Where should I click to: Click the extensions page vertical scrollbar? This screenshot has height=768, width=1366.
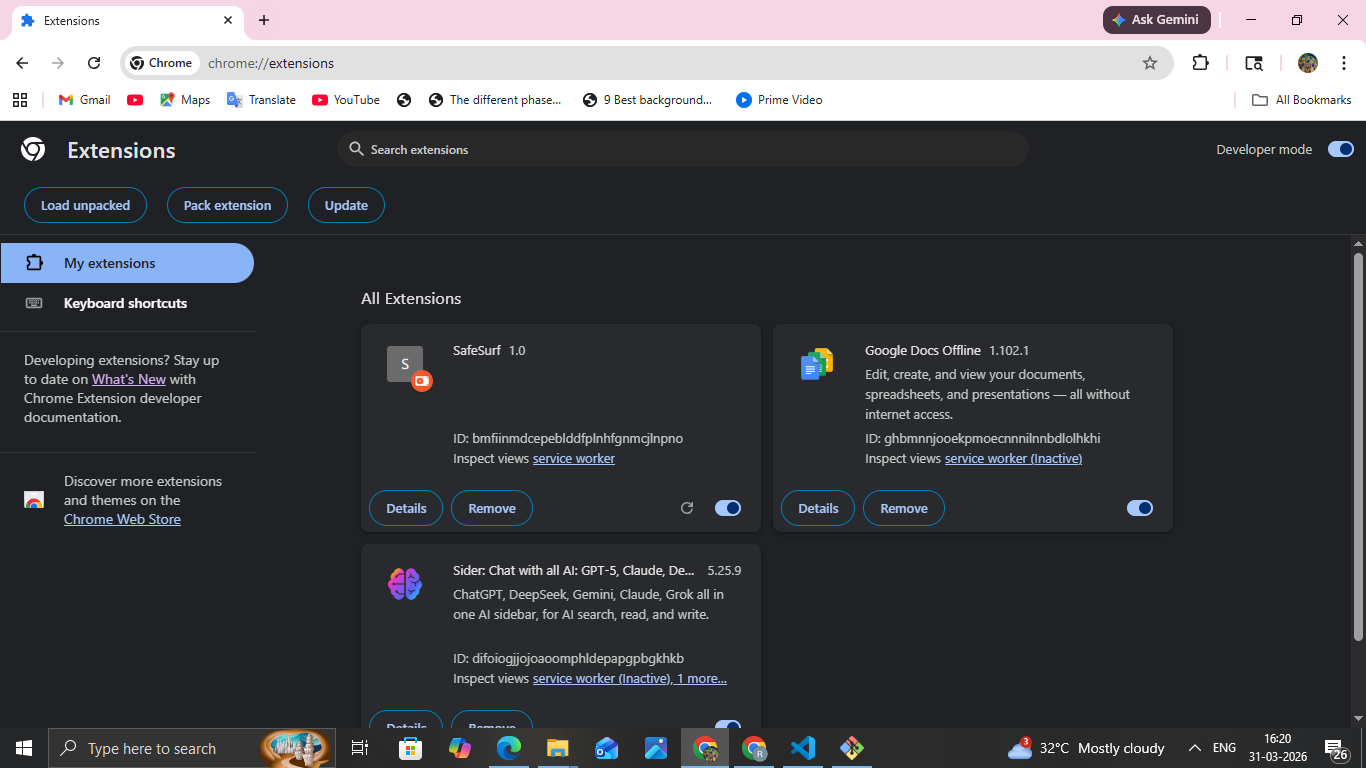coord(1358,446)
